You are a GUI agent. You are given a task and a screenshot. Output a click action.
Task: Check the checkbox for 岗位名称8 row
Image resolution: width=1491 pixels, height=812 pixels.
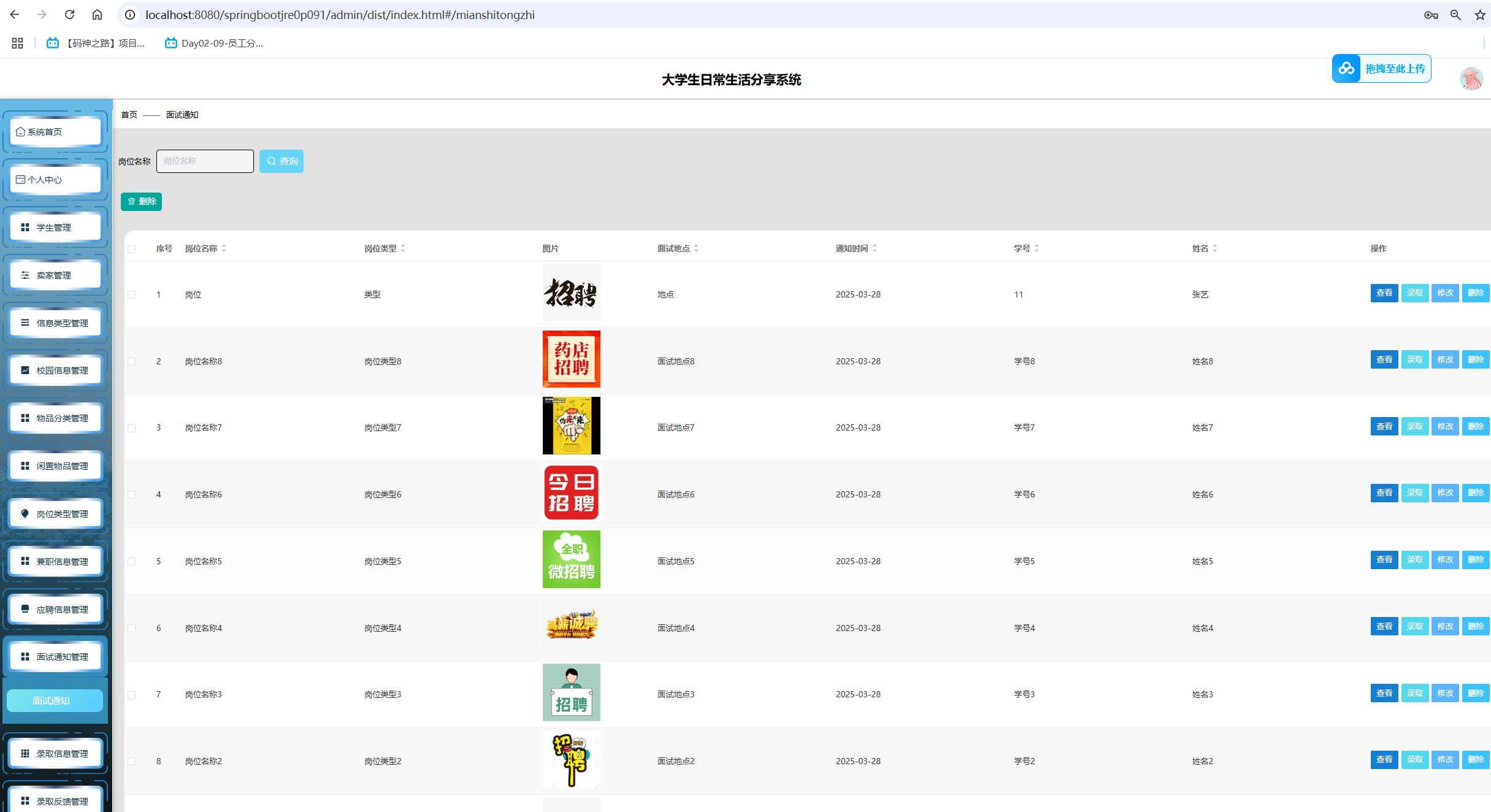132,361
